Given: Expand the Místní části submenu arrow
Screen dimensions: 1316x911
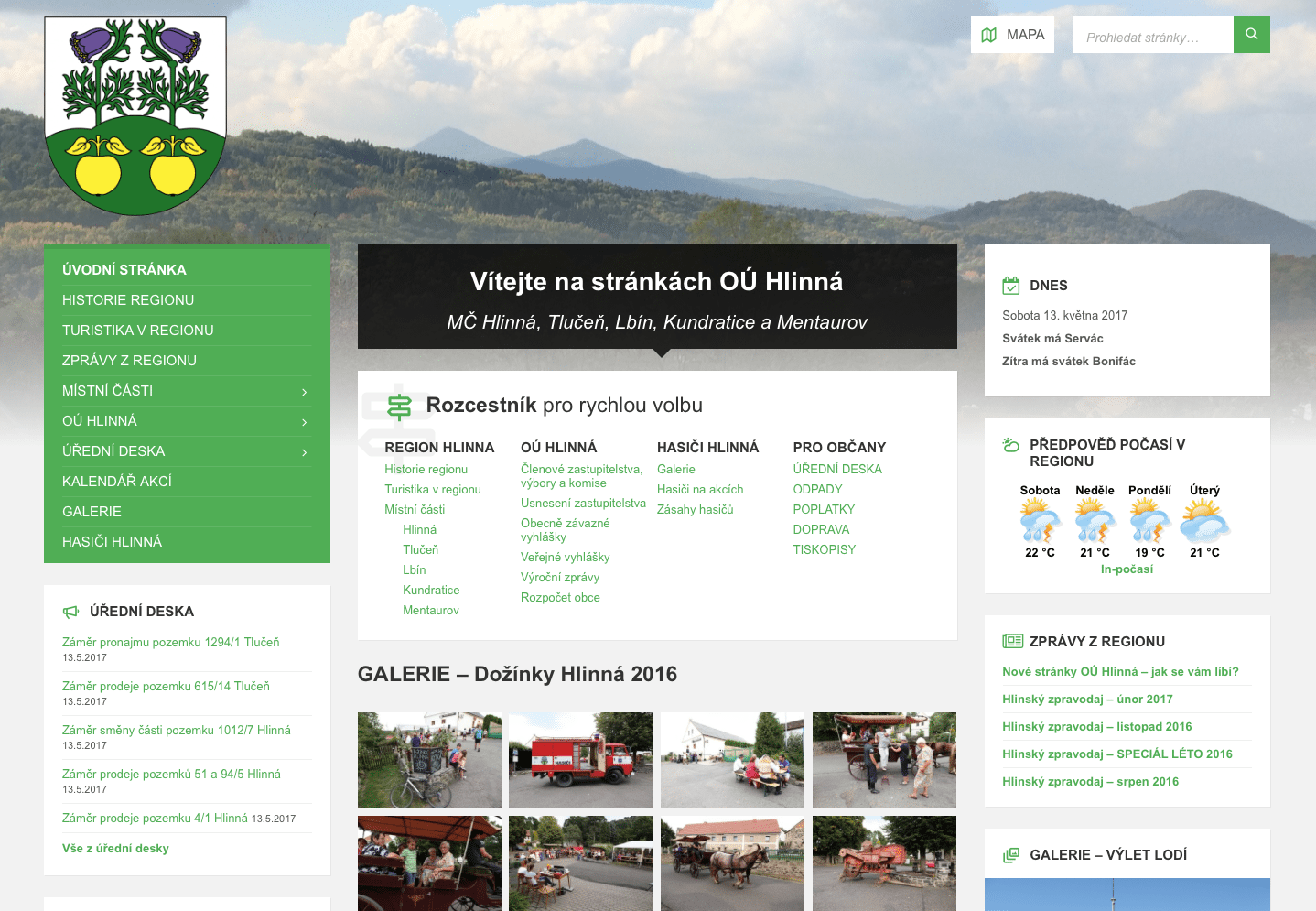Looking at the screenshot, I should [x=304, y=392].
